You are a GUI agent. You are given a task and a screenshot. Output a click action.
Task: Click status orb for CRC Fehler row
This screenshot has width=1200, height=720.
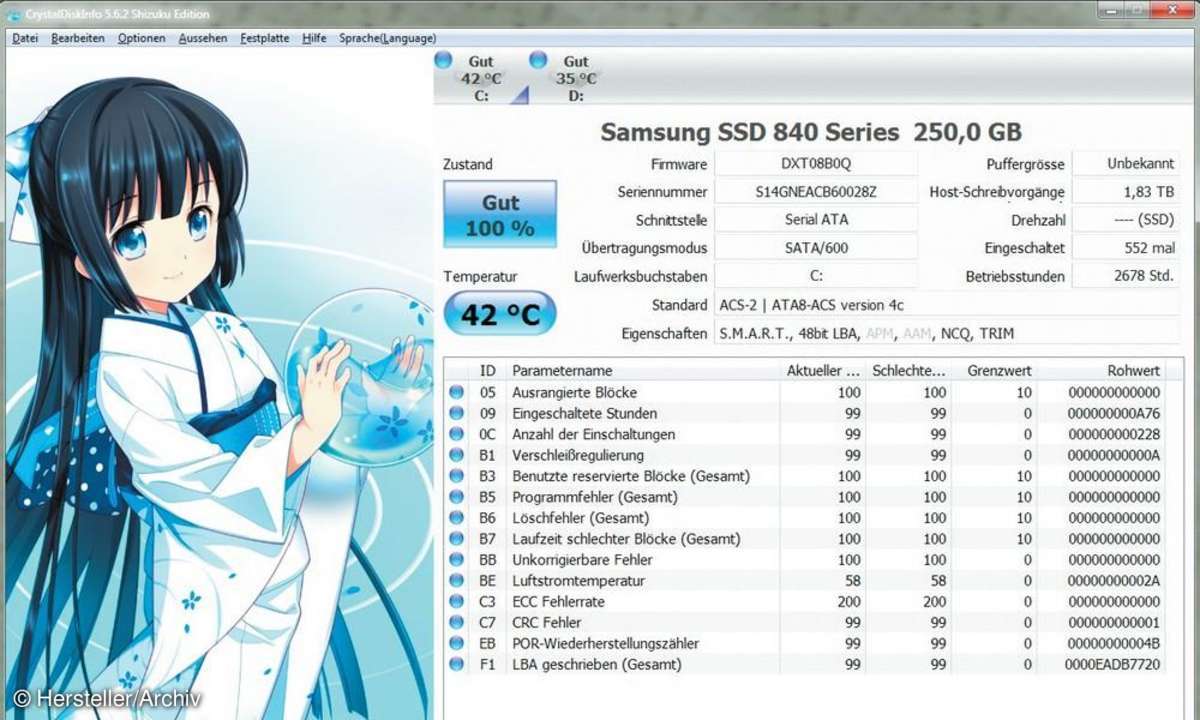(457, 622)
